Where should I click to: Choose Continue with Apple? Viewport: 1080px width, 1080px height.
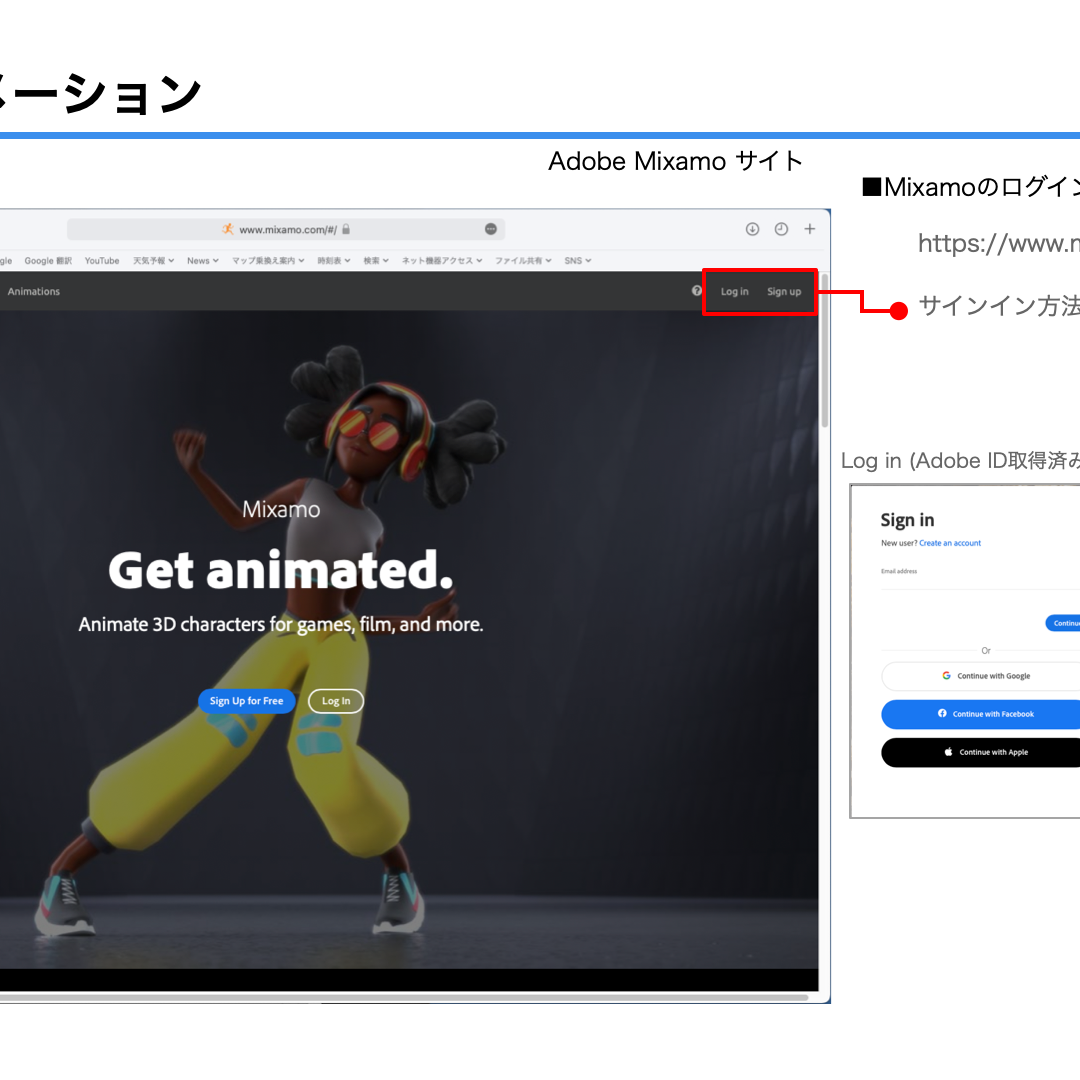(x=981, y=752)
